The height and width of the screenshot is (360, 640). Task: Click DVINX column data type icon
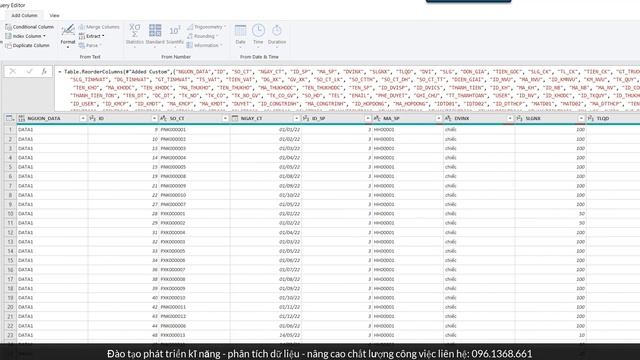coord(448,118)
